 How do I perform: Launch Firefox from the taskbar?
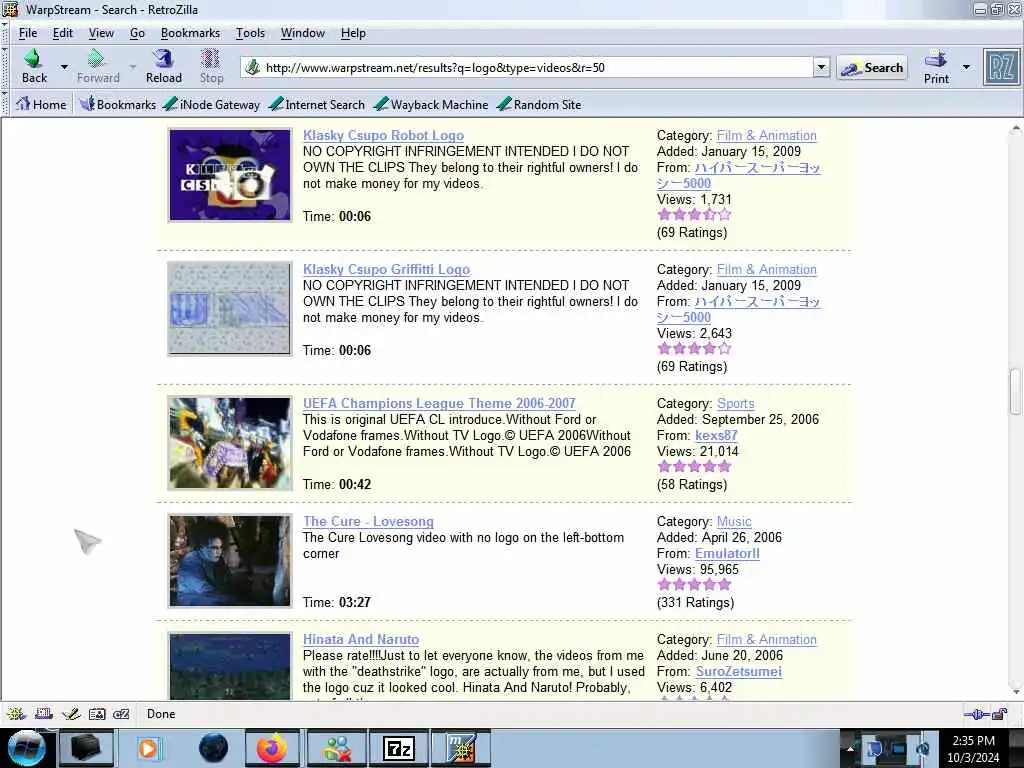(272, 748)
